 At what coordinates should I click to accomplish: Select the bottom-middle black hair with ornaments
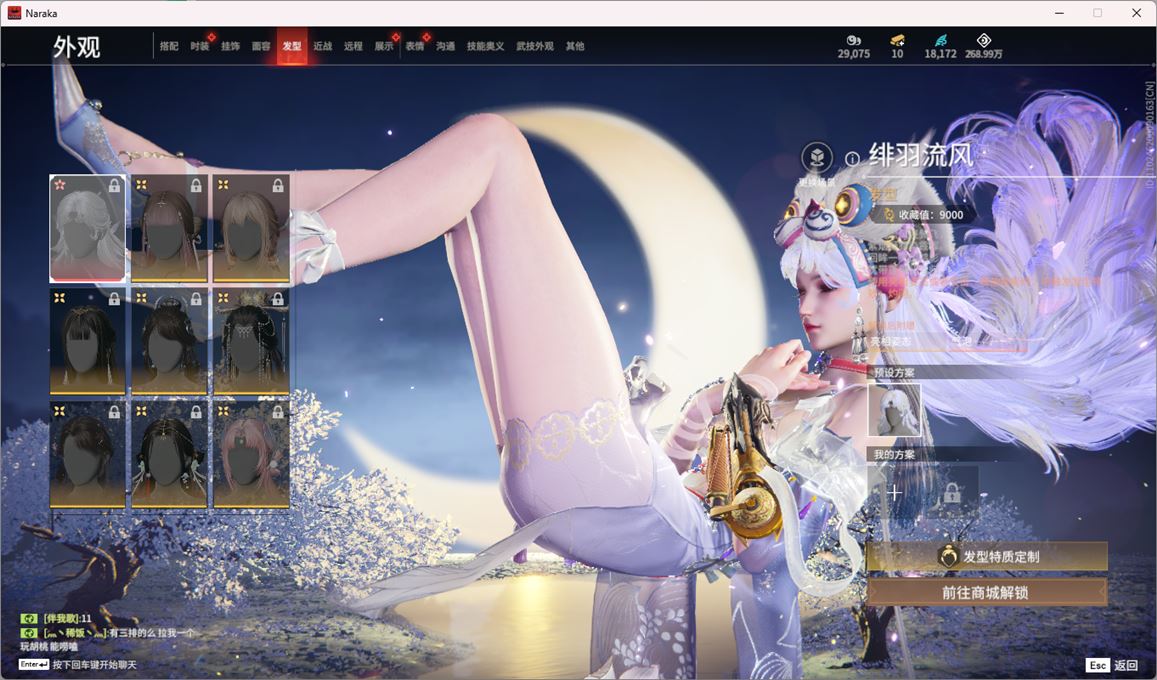click(169, 455)
